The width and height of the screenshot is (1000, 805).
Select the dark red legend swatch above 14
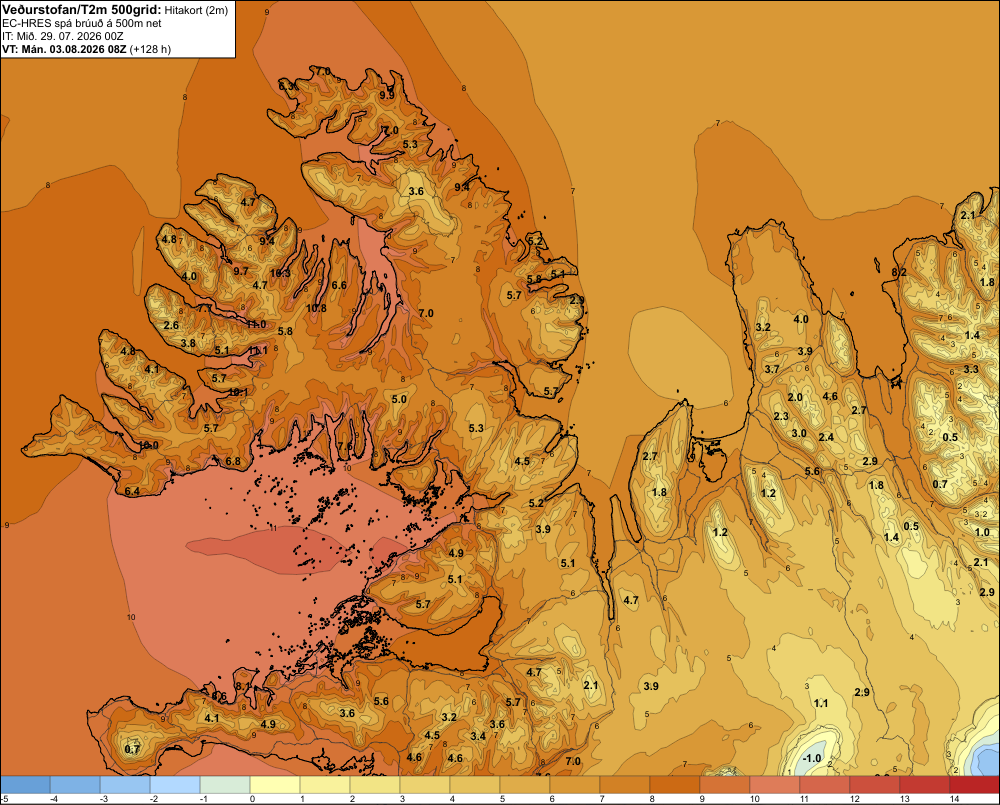tap(974, 785)
